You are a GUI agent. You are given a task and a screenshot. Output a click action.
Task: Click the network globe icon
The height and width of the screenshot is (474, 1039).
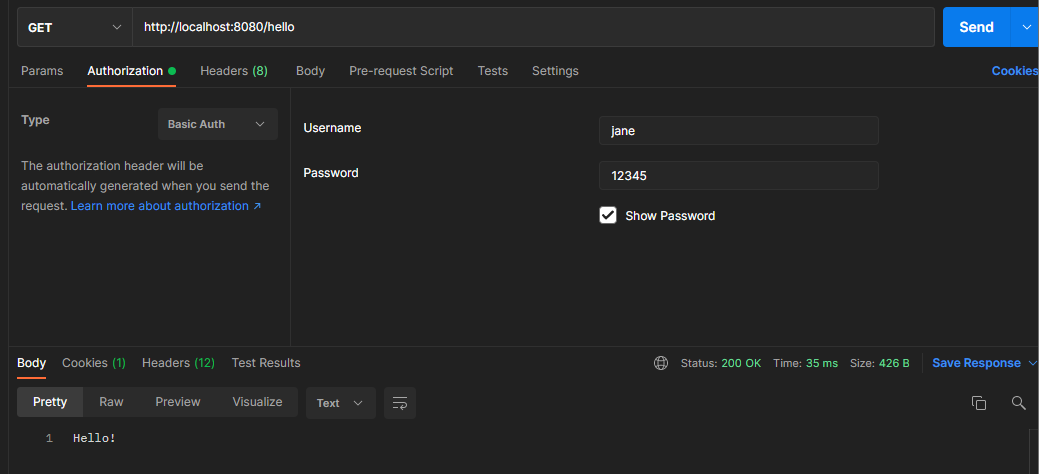[661, 363]
